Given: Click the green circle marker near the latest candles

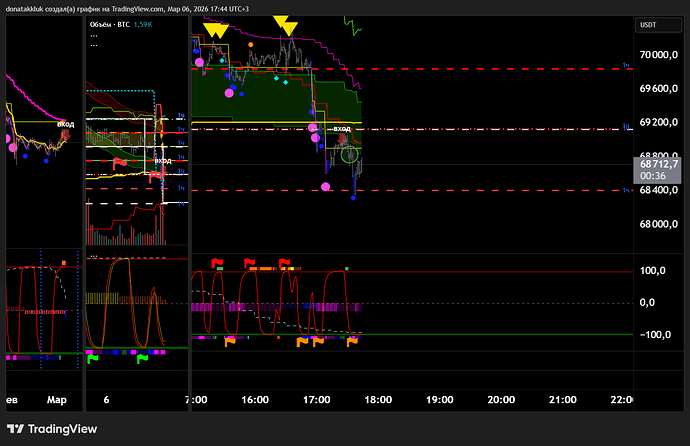Looking at the screenshot, I should point(349,154).
